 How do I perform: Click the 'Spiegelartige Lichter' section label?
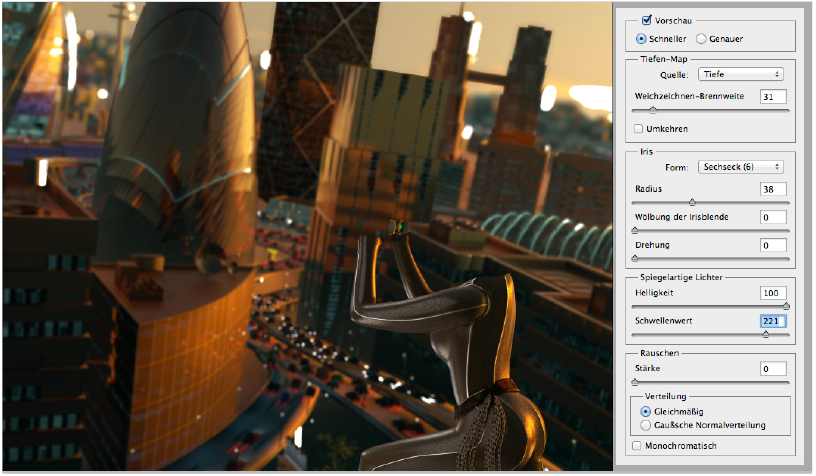click(681, 277)
